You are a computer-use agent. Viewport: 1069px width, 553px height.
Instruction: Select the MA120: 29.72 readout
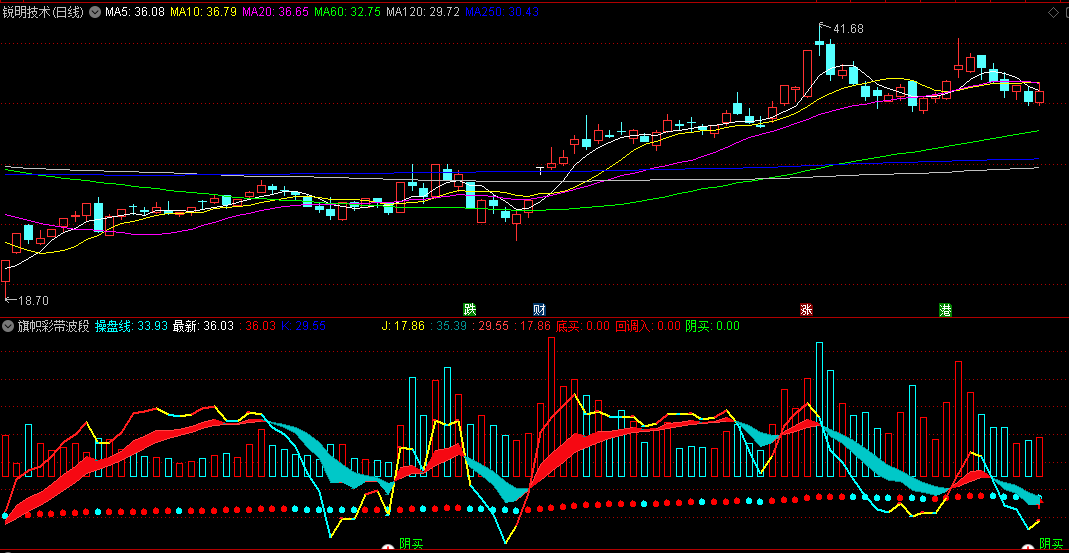423,12
